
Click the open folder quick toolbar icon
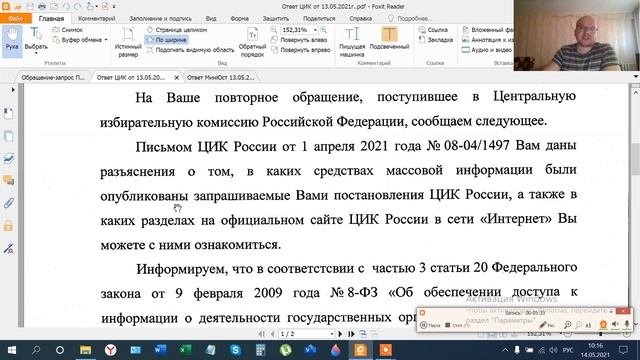[x=18, y=7]
